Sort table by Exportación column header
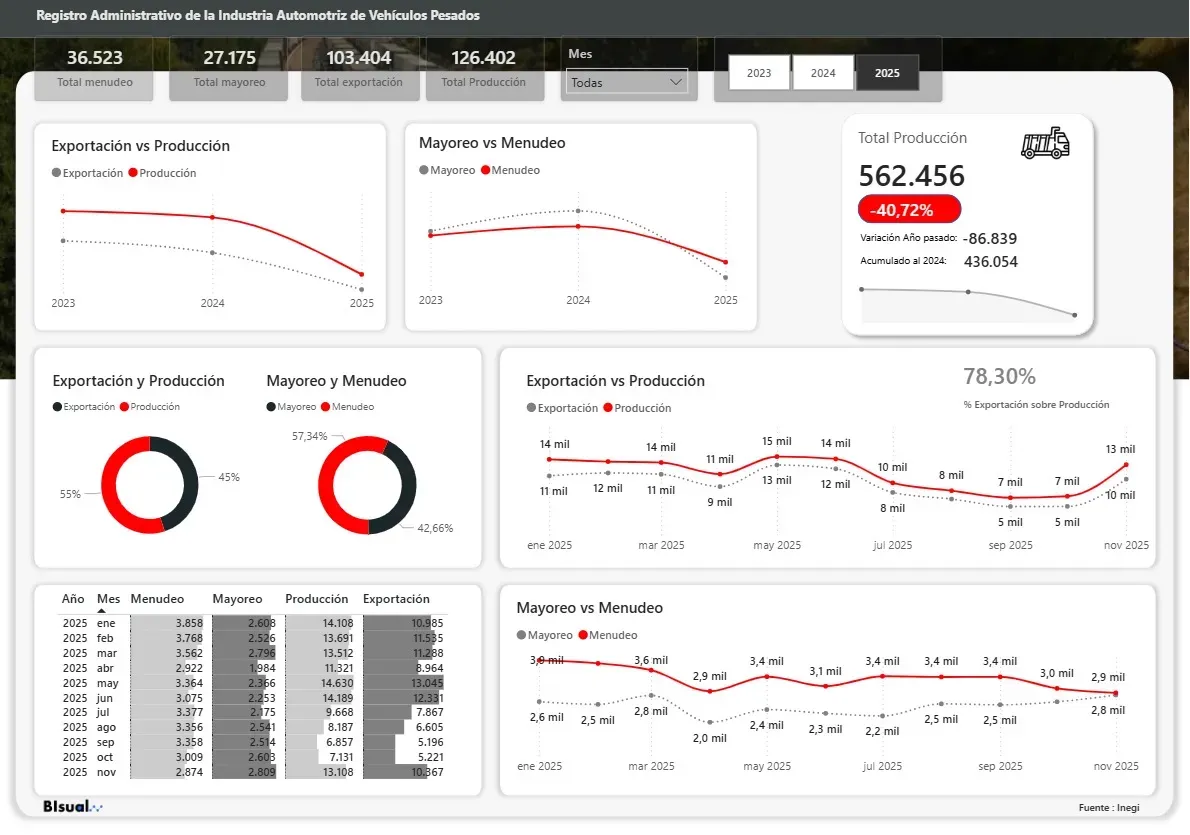Image resolution: width=1190 pixels, height=835 pixels. coord(396,599)
